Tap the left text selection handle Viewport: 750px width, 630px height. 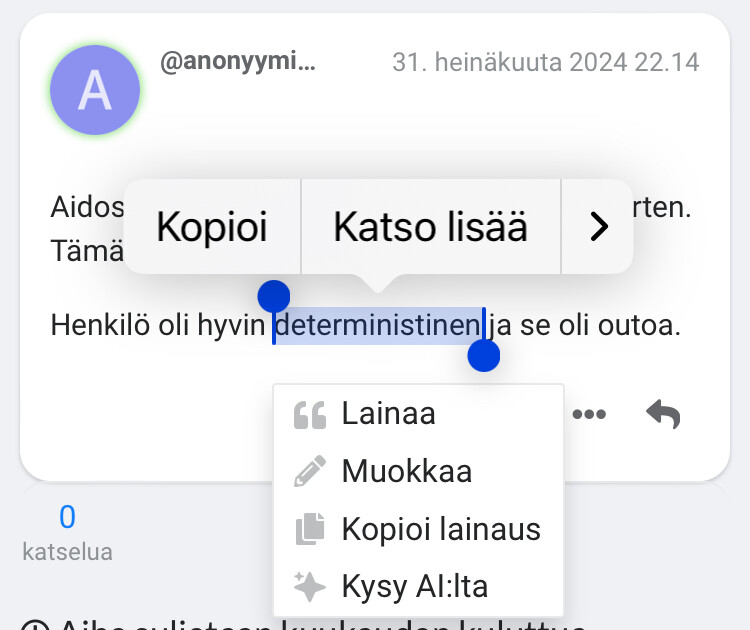tap(273, 297)
